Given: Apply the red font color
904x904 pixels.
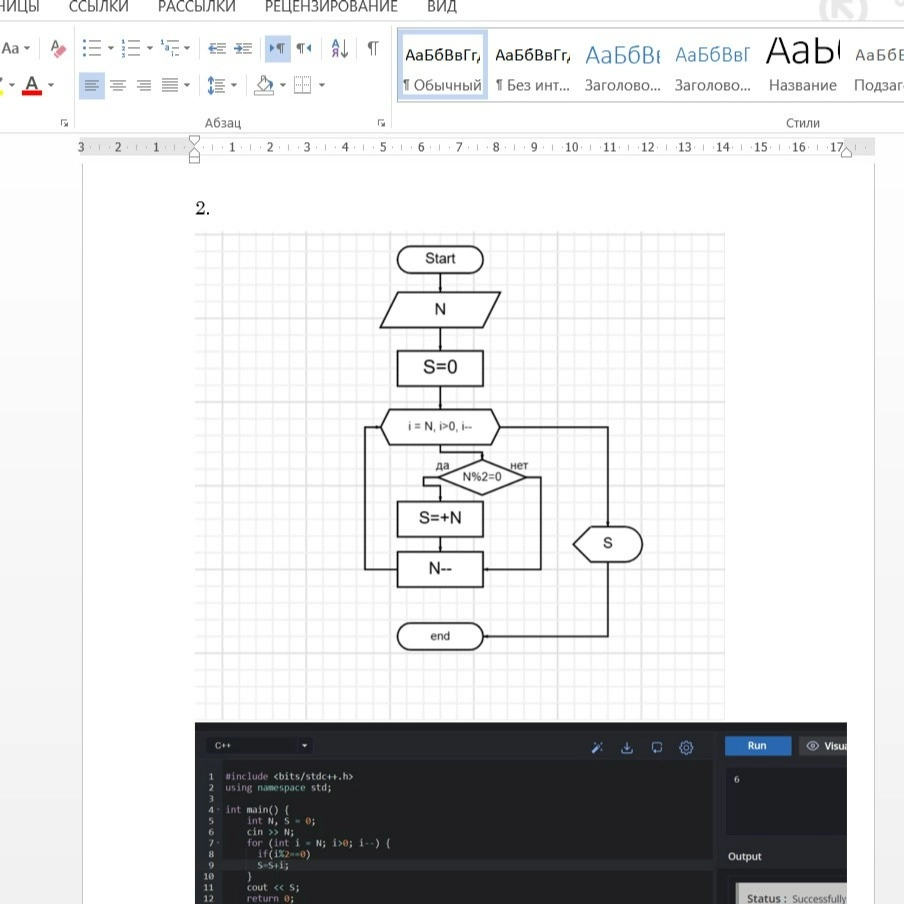Looking at the screenshot, I should pos(32,85).
